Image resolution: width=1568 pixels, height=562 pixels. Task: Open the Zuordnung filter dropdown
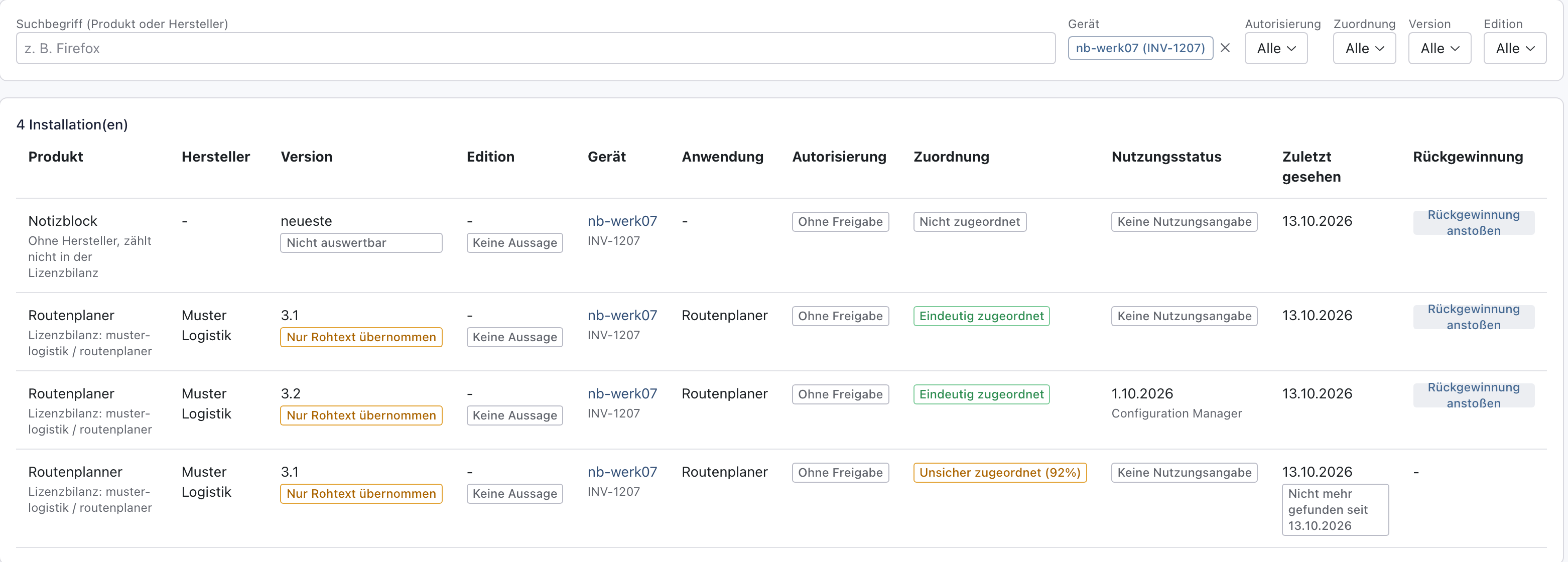pyautogui.click(x=1364, y=48)
